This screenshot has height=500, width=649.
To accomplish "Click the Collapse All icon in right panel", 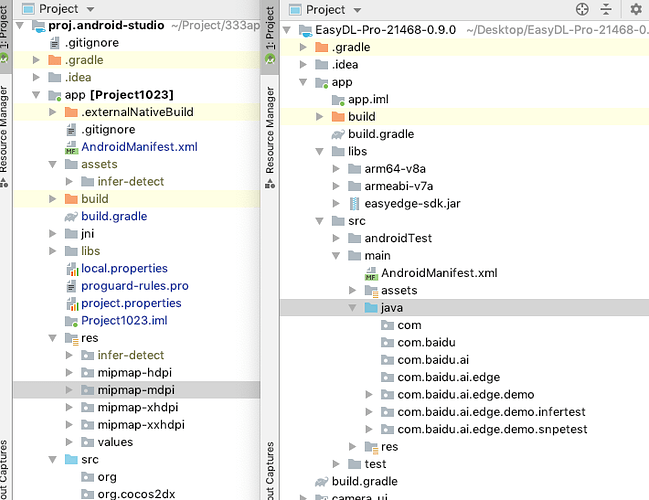I will pyautogui.click(x=606, y=9).
